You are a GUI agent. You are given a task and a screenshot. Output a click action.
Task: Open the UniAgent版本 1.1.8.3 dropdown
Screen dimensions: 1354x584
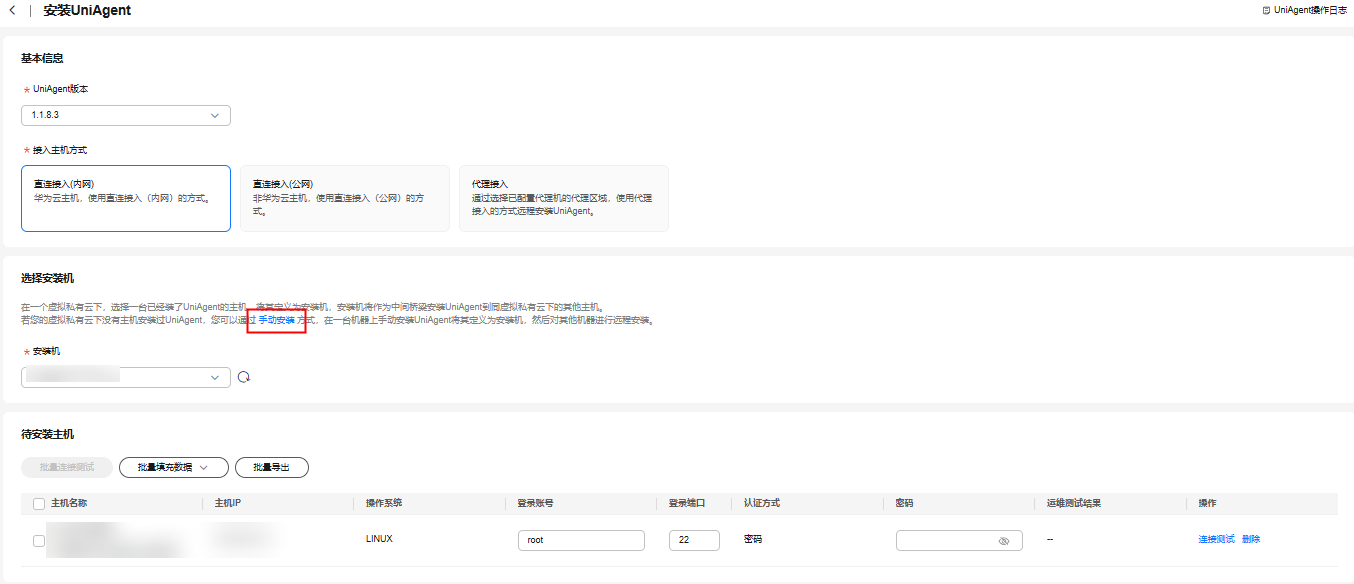click(126, 115)
